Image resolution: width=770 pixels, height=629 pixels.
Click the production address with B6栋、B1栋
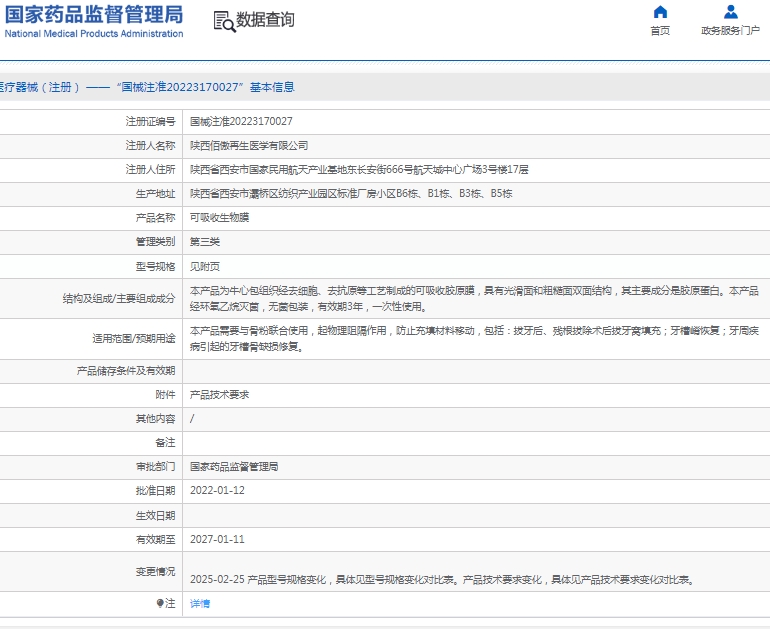(351, 193)
